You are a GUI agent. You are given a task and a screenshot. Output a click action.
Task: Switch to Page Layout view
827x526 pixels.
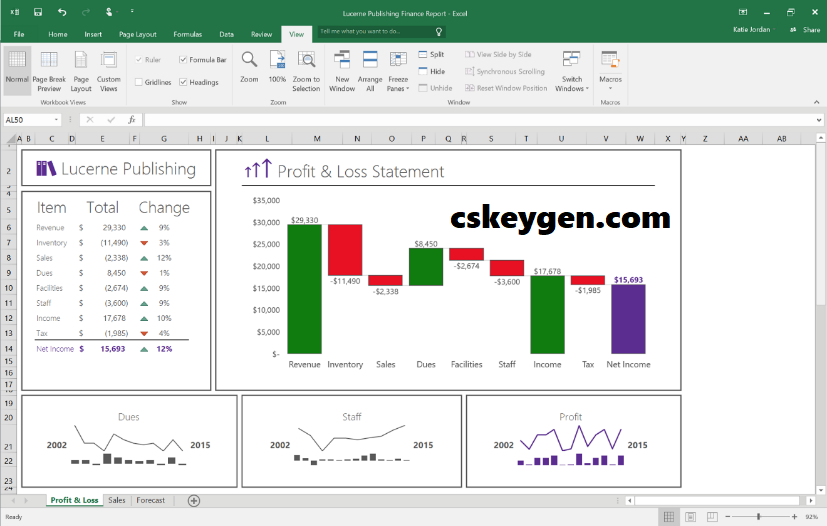tap(81, 71)
